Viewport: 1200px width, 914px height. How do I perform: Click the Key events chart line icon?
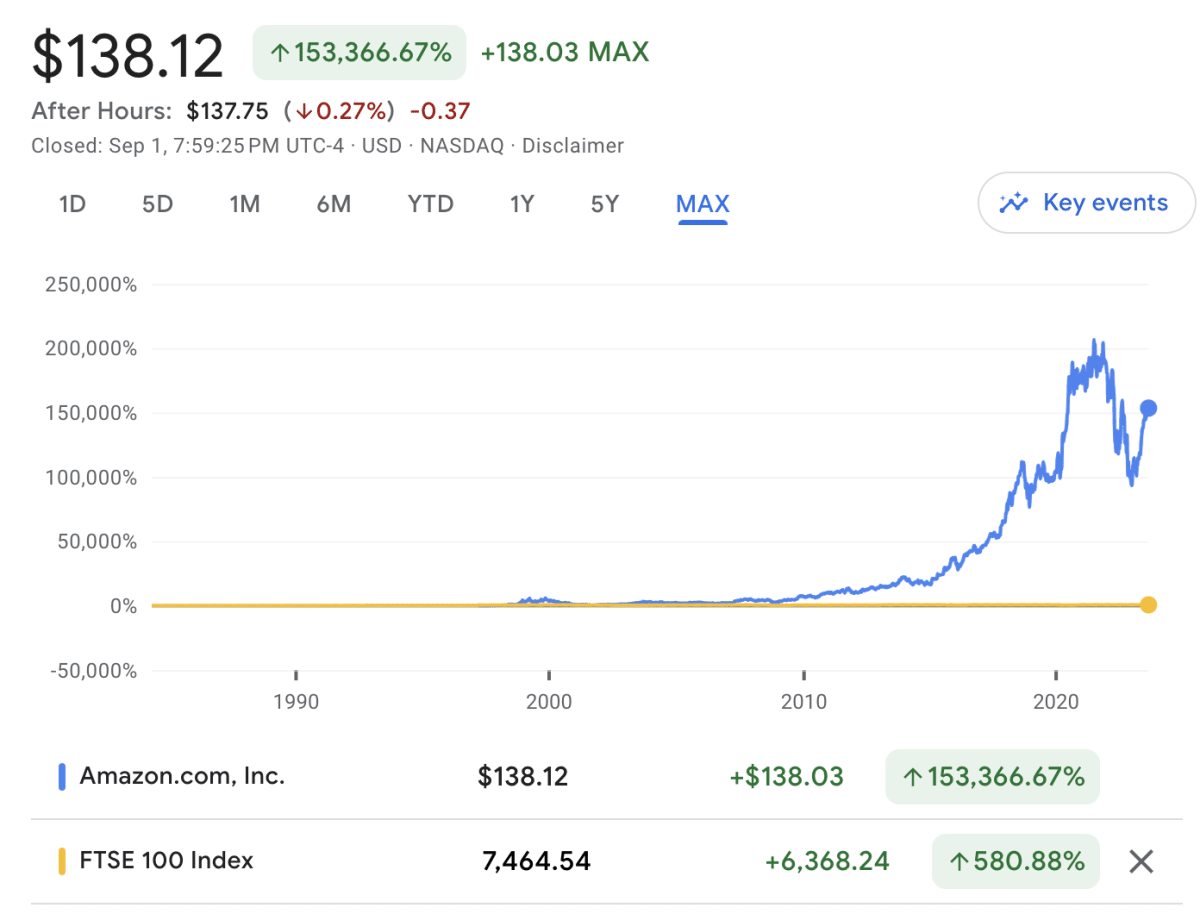pyautogui.click(x=1013, y=202)
